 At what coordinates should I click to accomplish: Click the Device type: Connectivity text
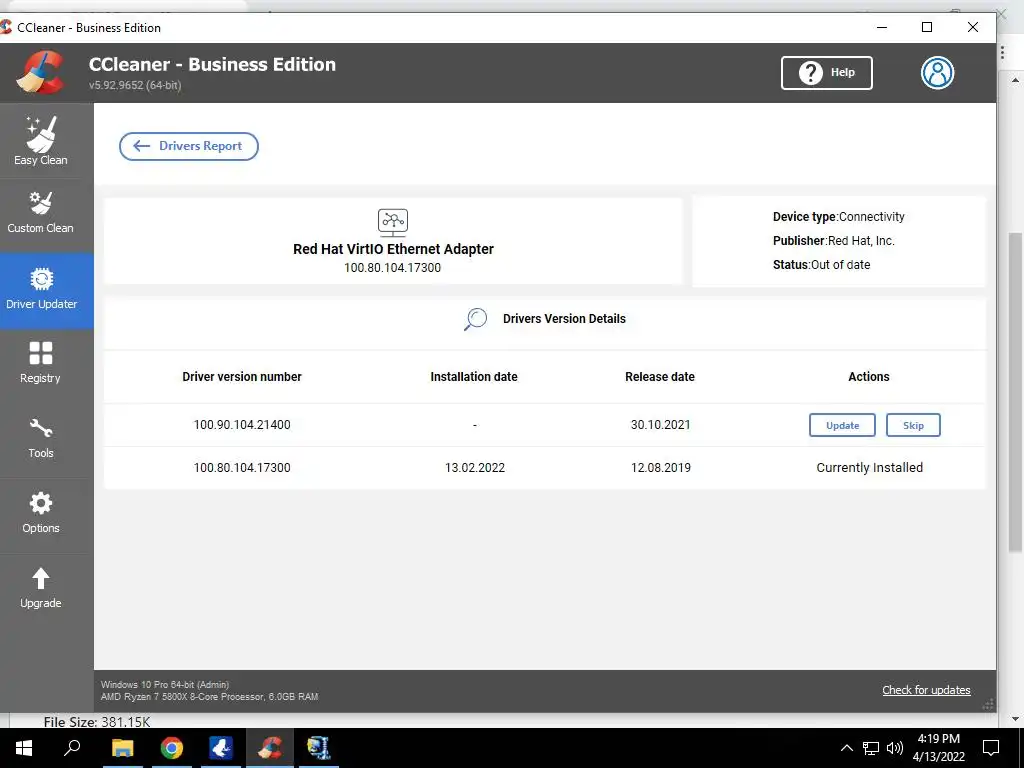pos(839,217)
